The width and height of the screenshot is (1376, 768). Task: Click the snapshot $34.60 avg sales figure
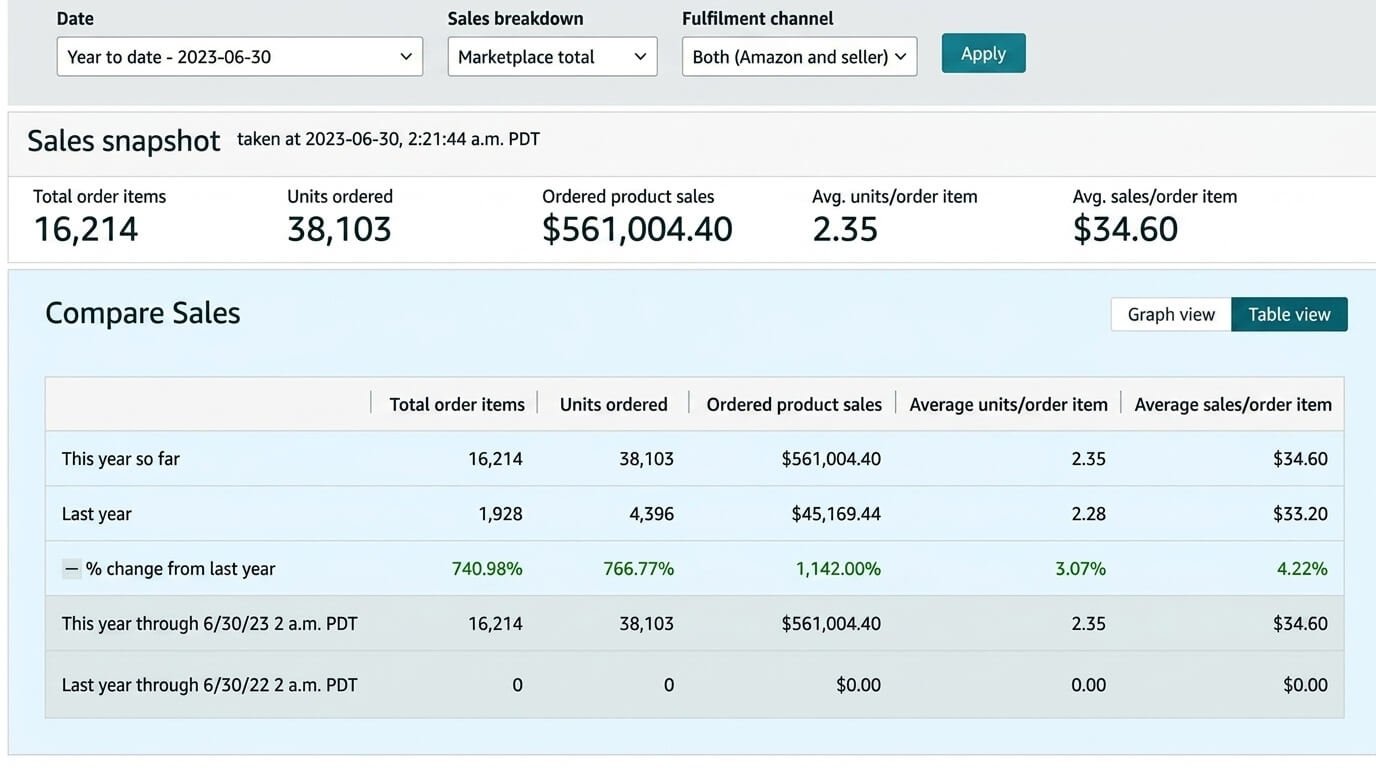coord(1125,229)
